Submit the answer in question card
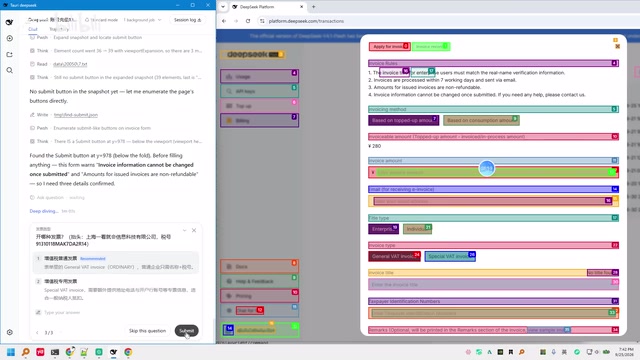The image size is (640, 360). pyautogui.click(x=187, y=331)
